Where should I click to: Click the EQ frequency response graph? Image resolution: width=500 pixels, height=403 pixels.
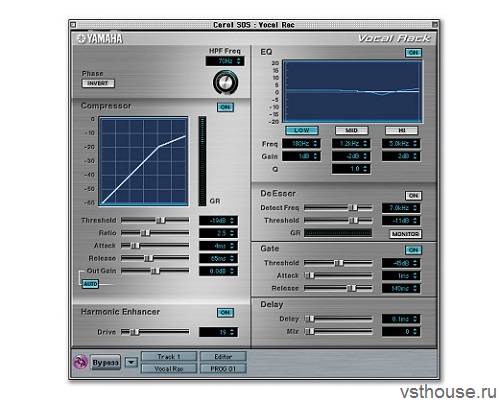click(x=353, y=92)
